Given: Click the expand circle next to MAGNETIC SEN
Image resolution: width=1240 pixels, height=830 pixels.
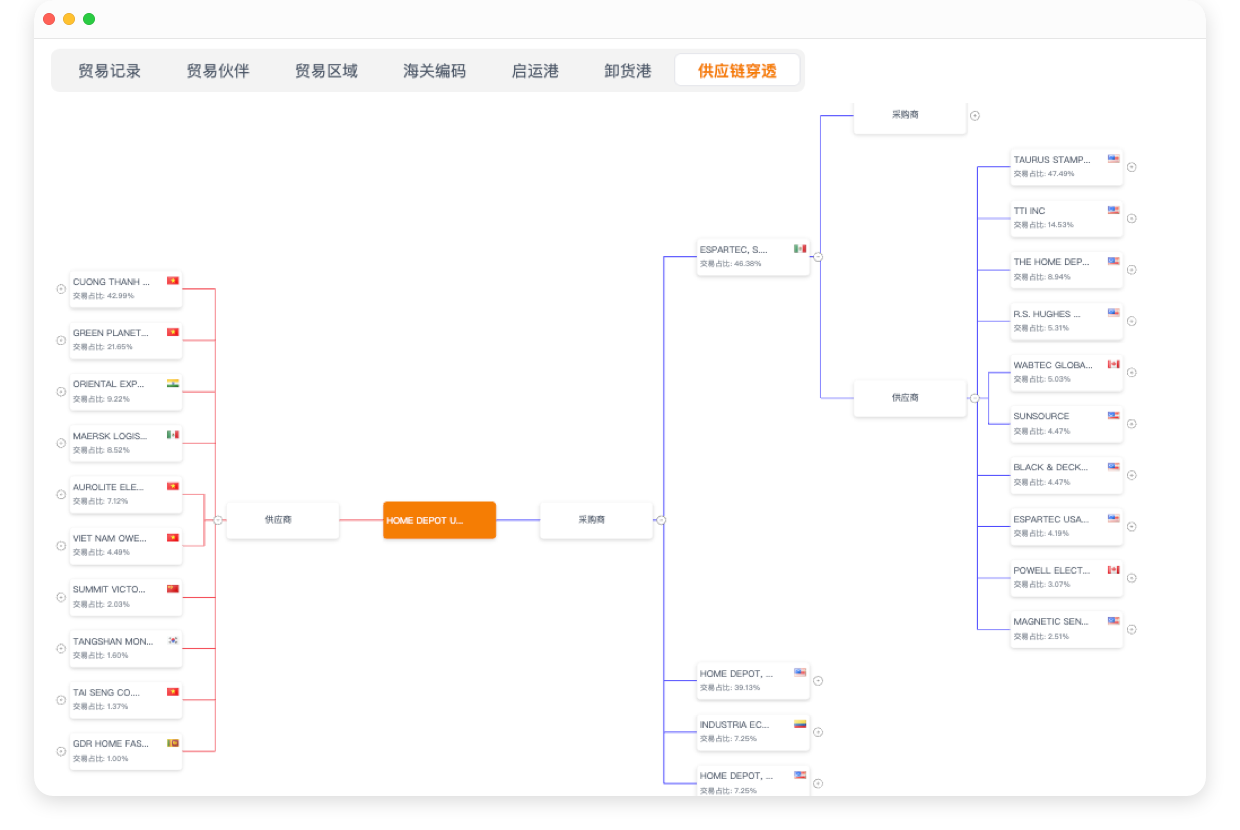Looking at the screenshot, I should [1131, 629].
